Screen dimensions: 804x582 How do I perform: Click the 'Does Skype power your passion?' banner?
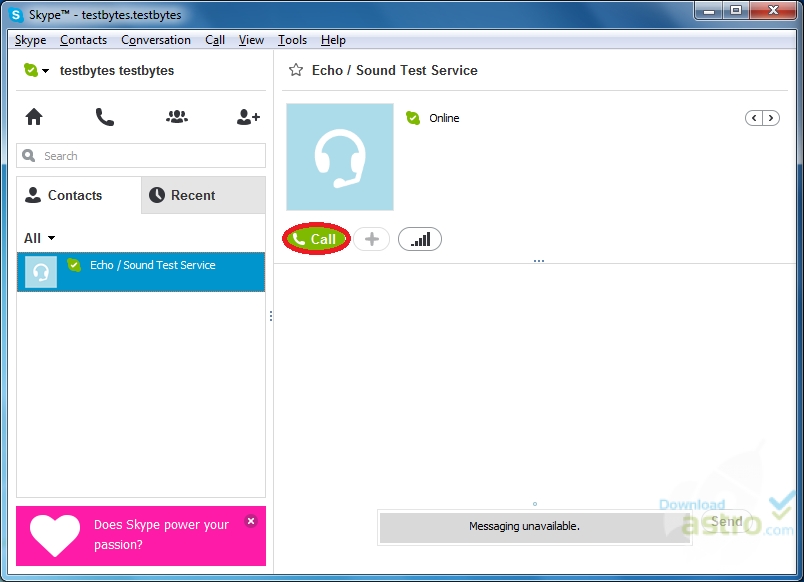pyautogui.click(x=141, y=536)
